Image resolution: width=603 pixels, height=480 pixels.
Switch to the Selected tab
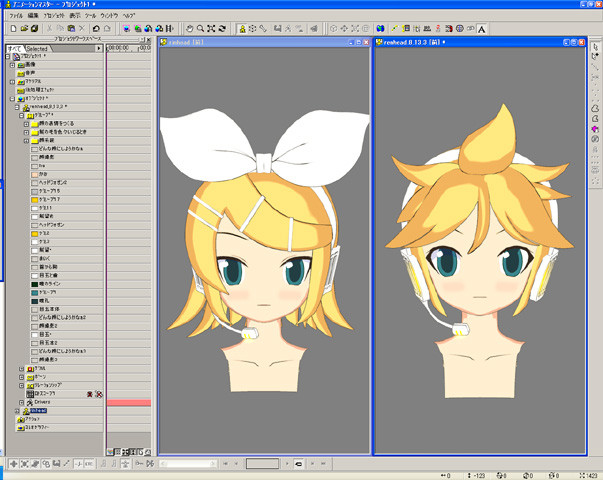pyautogui.click(x=37, y=48)
